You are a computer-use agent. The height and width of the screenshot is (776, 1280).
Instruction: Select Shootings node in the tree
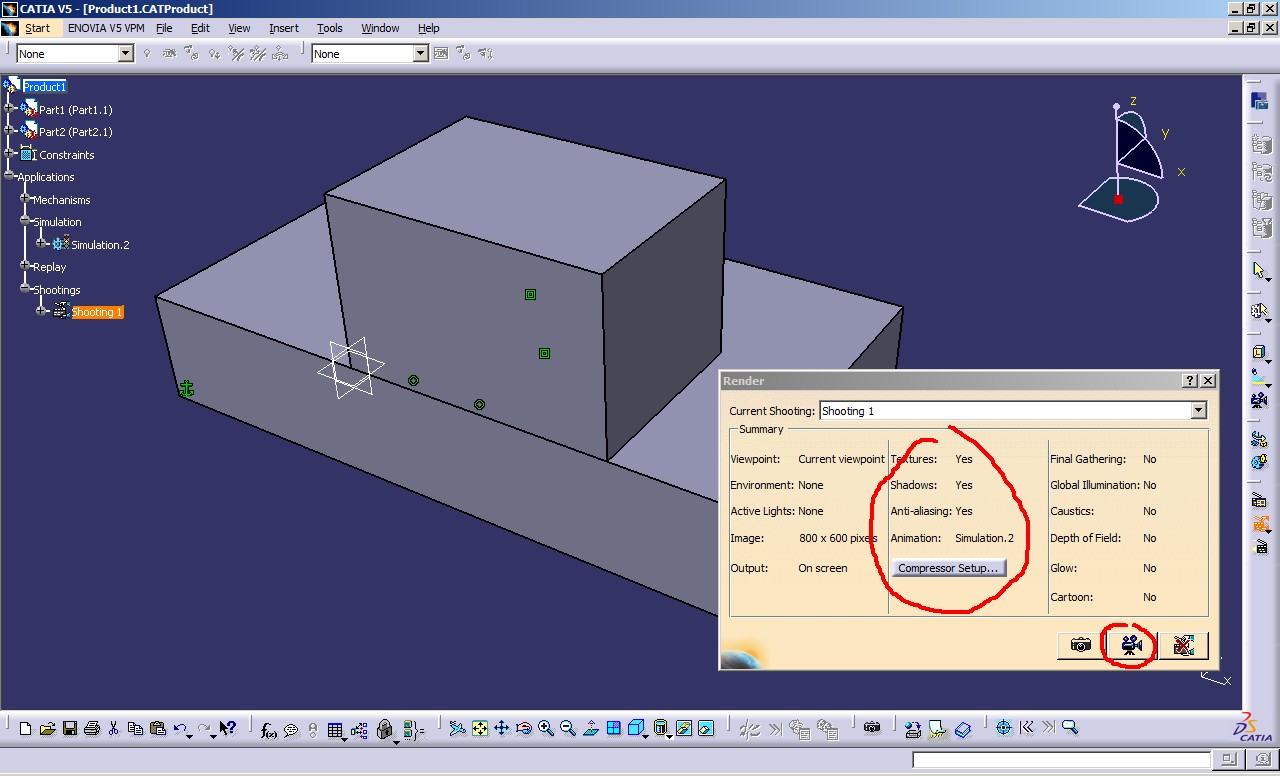point(56,290)
